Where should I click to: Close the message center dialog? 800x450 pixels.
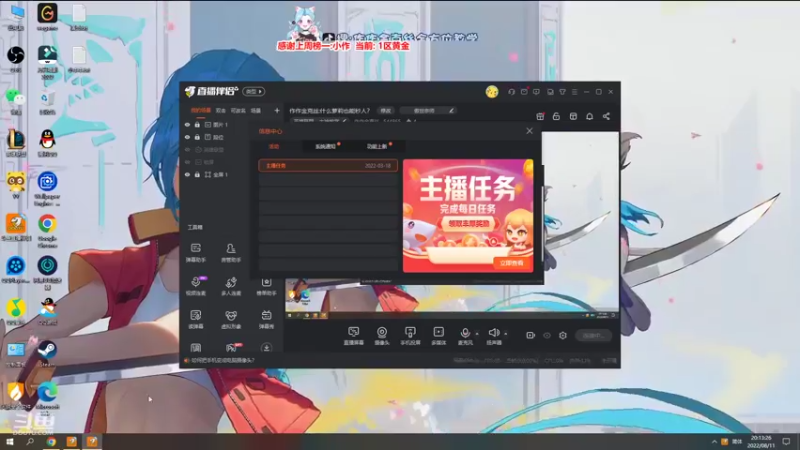530,131
